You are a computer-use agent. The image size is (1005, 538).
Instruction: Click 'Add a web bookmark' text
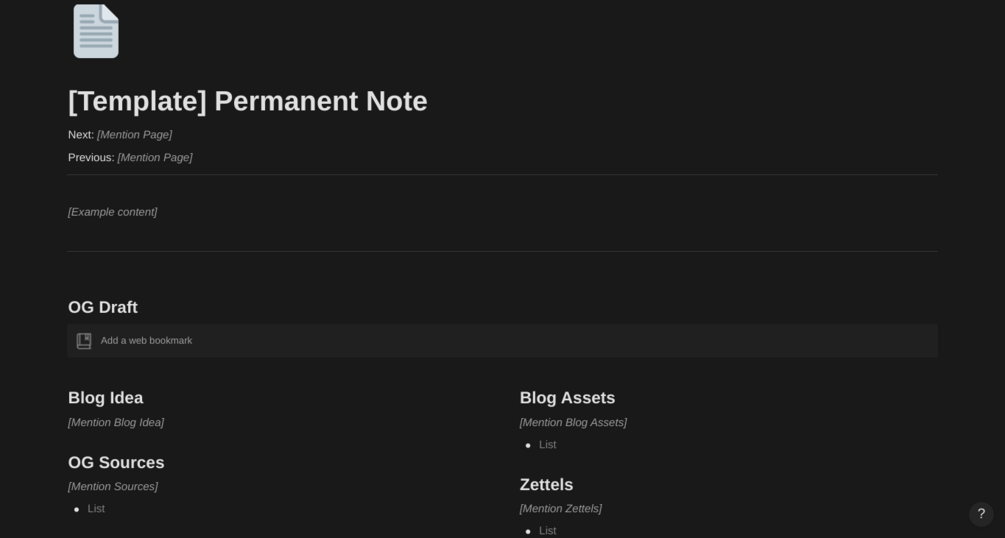pos(146,341)
